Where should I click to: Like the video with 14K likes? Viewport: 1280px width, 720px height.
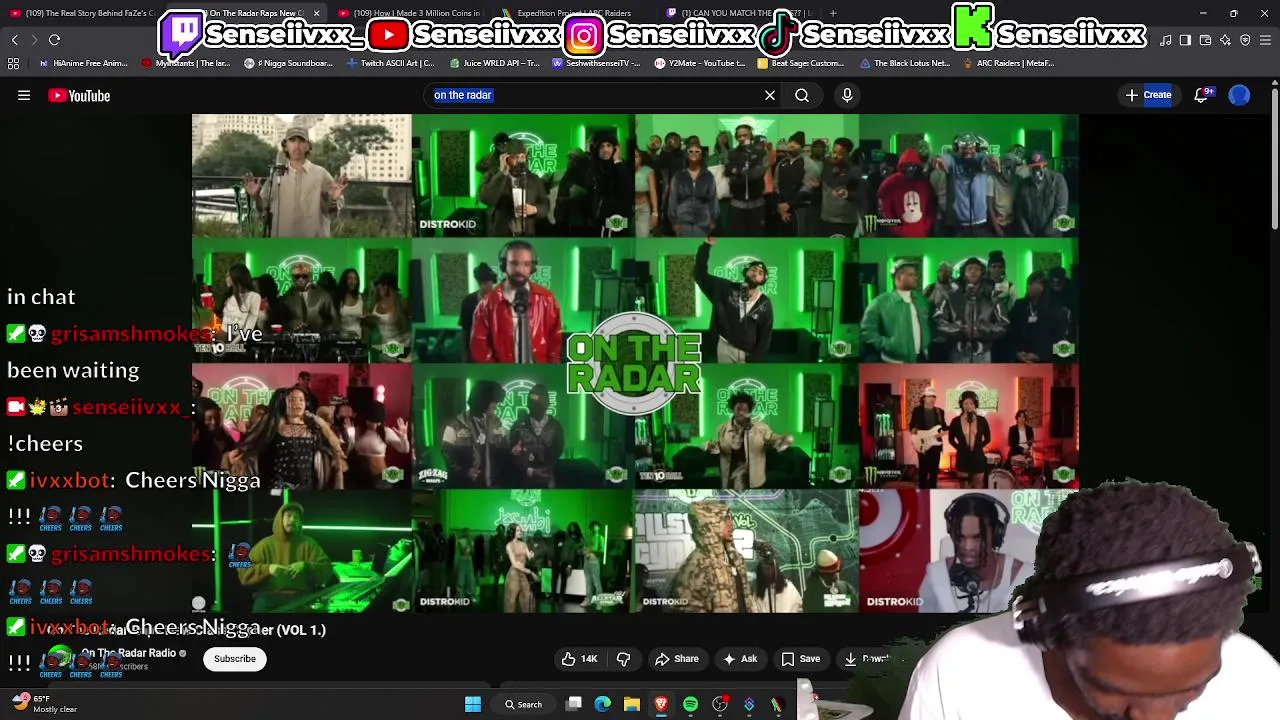[x=579, y=659]
